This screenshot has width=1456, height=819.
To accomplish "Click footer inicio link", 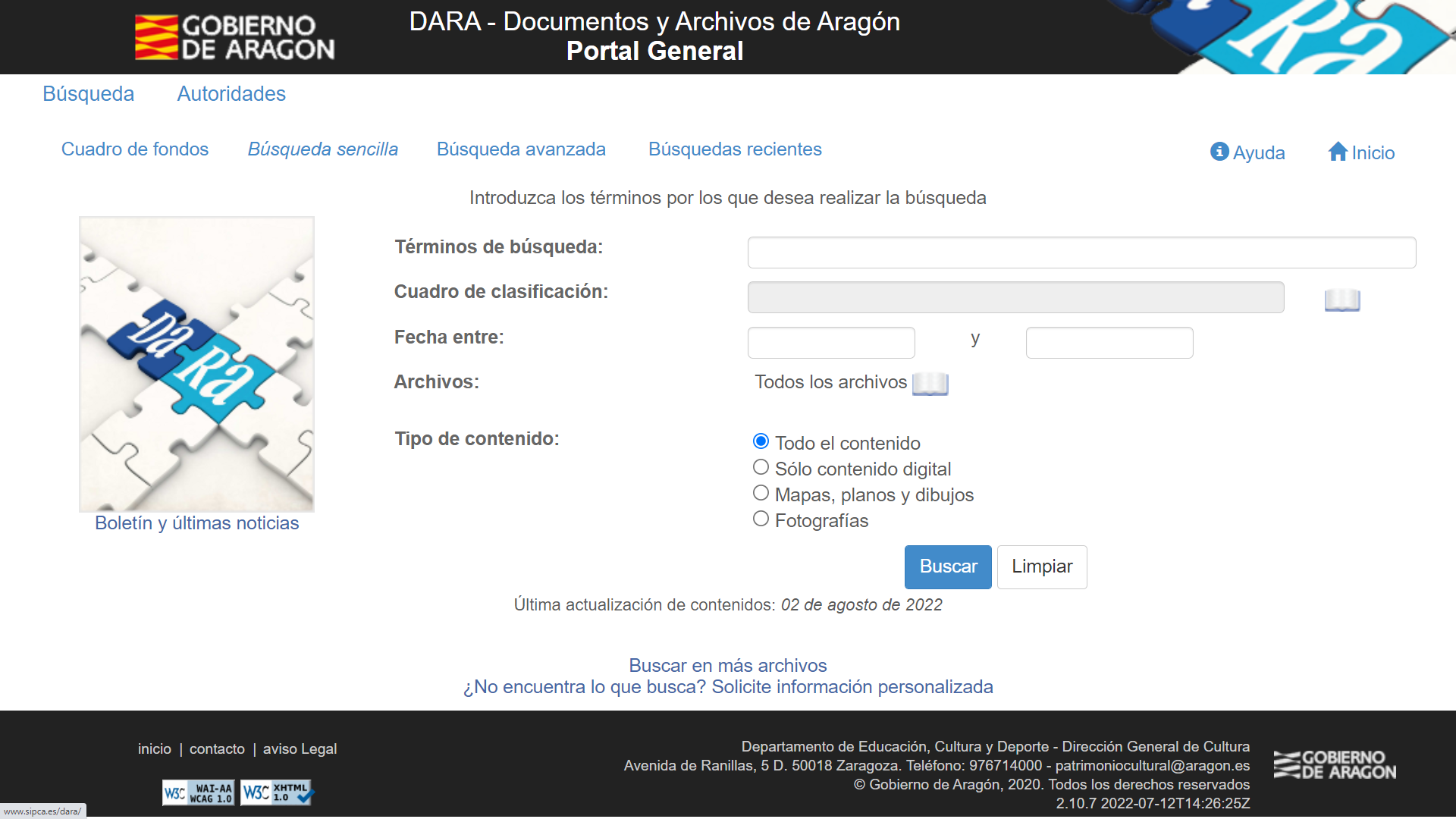I will [x=155, y=749].
